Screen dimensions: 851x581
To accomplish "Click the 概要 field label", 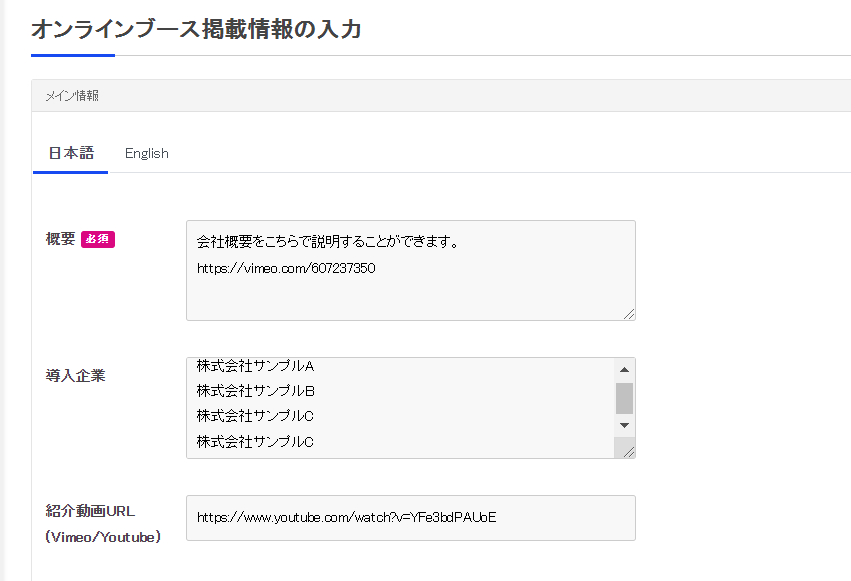I will click(60, 239).
